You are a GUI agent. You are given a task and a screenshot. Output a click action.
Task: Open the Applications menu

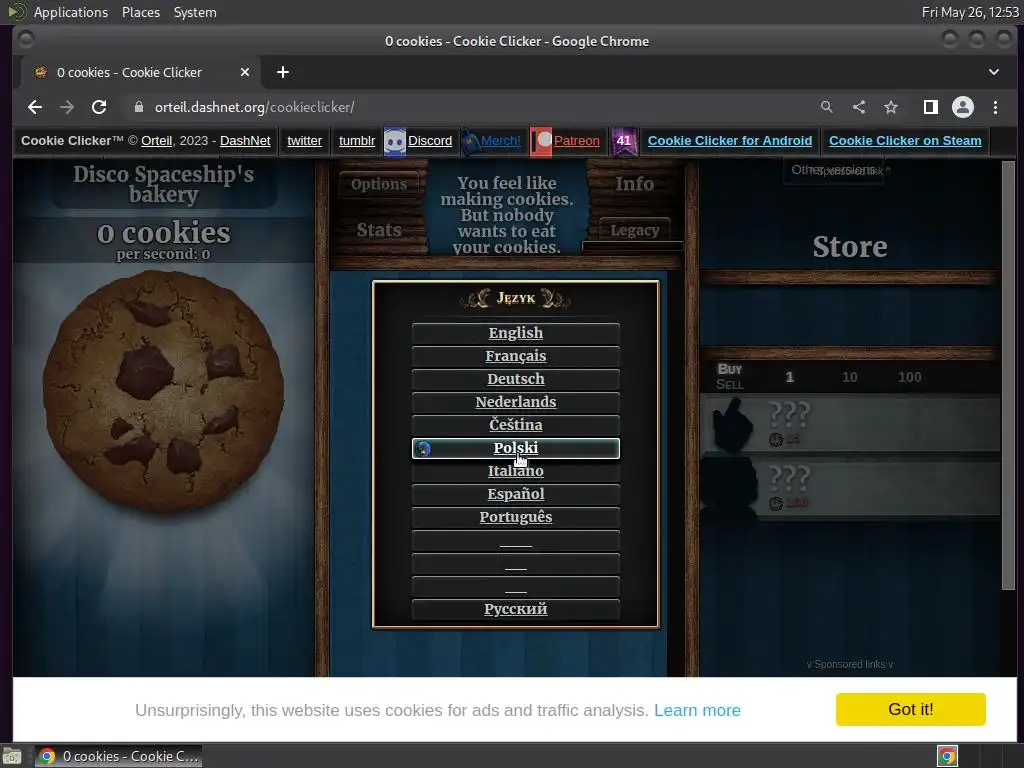tap(71, 12)
